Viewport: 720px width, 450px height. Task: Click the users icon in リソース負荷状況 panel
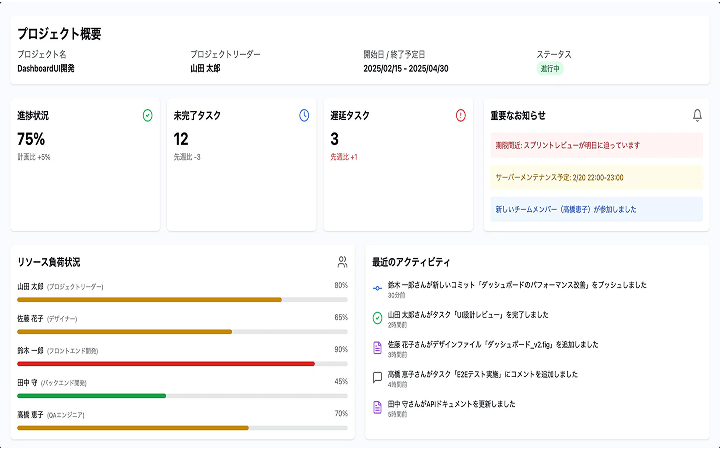click(342, 262)
